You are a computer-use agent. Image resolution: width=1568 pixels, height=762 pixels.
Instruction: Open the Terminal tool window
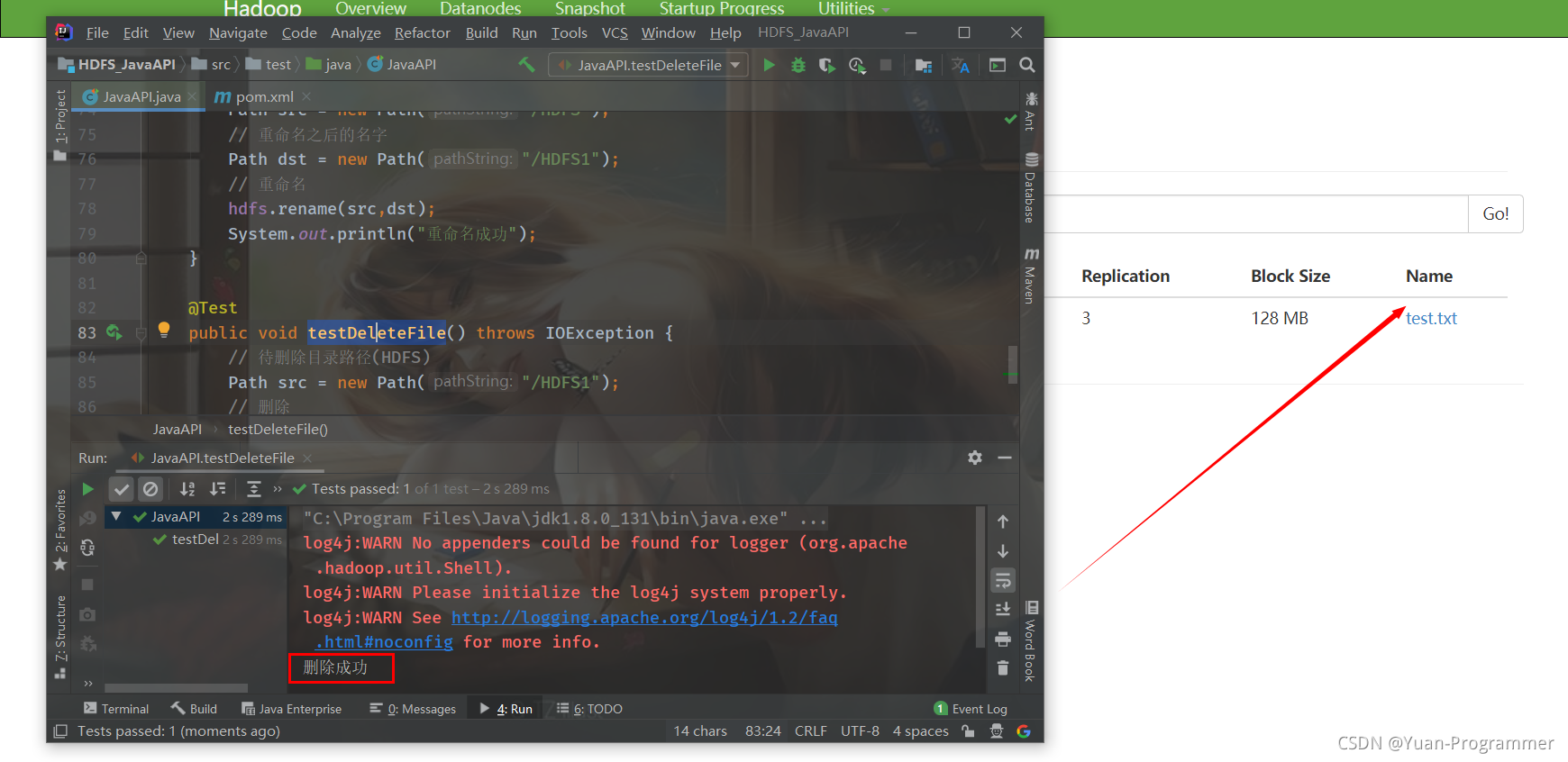click(116, 709)
